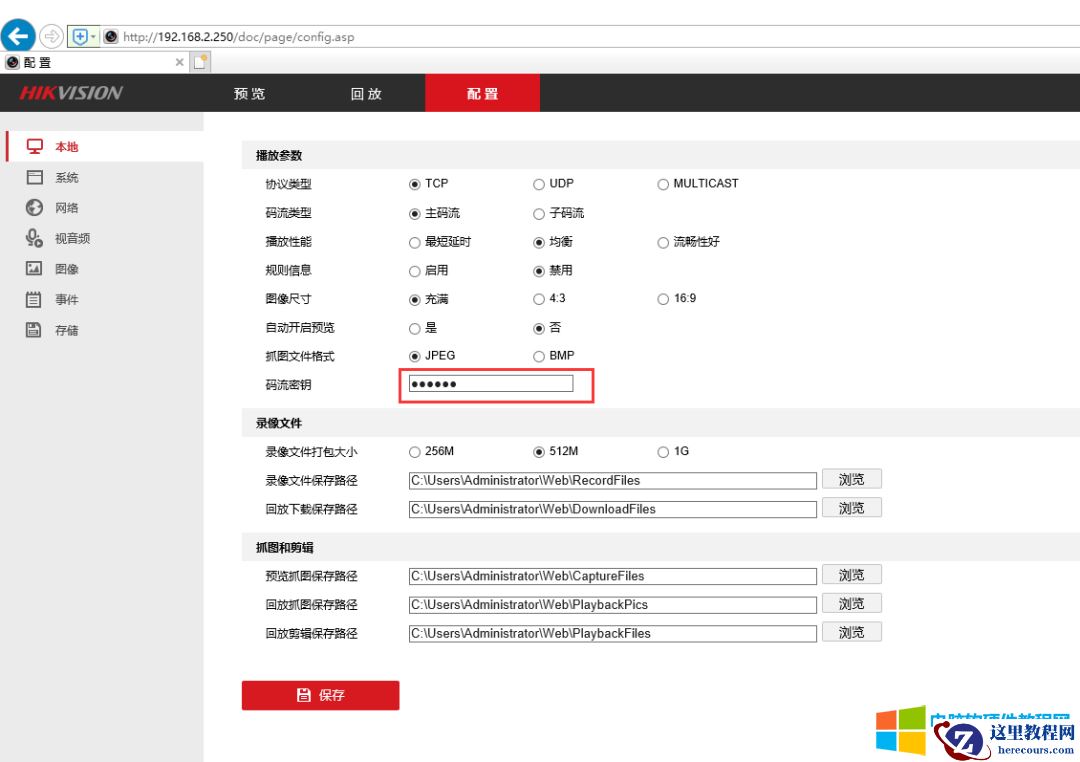Choose BMP as the snapshot format
The image size is (1080, 762).
coord(538,355)
